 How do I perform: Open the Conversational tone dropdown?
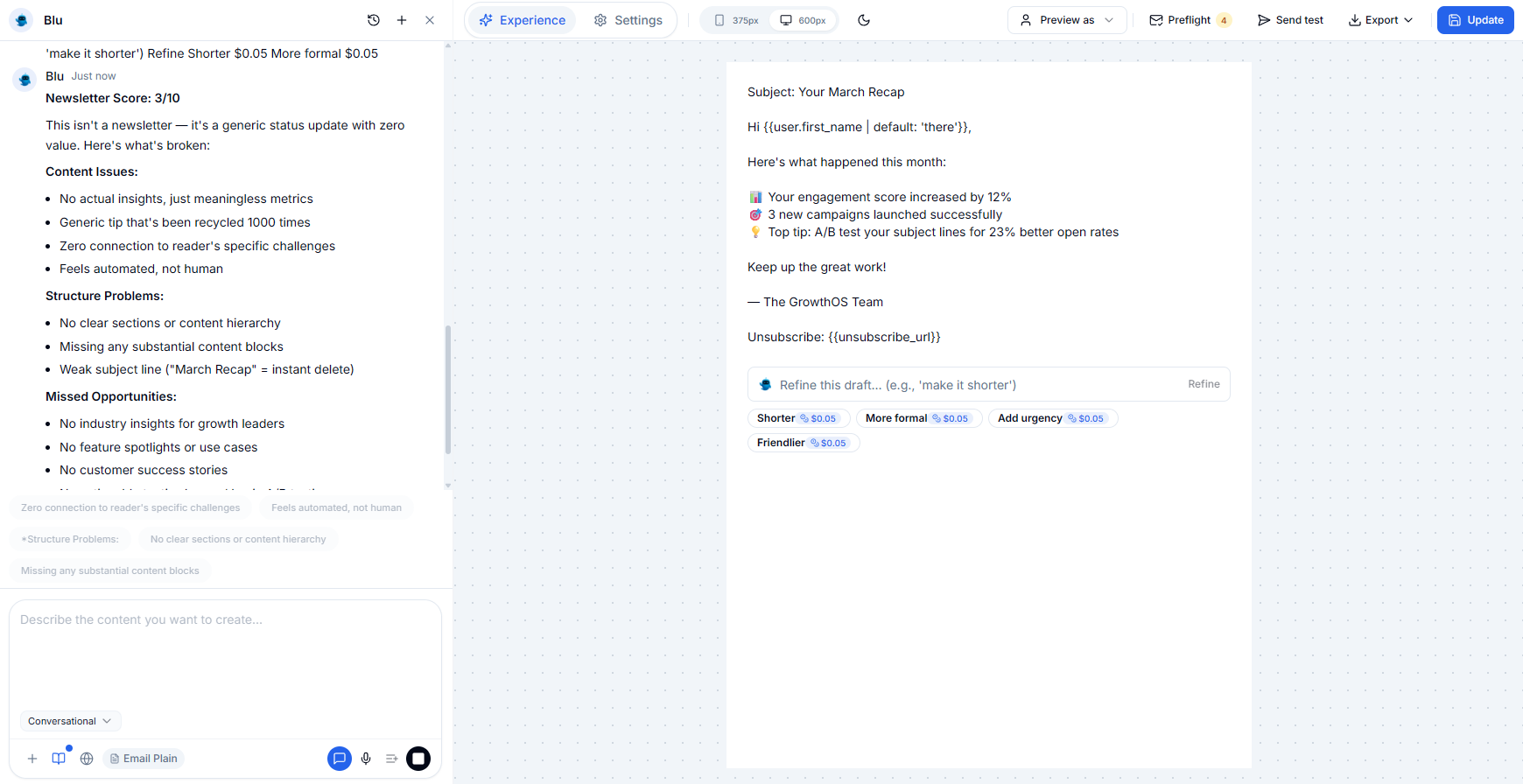click(70, 721)
